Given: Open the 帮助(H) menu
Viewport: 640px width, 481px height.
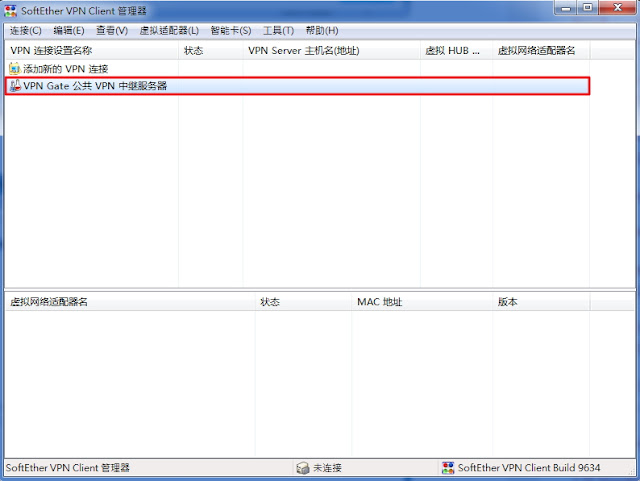Looking at the screenshot, I should 322,31.
